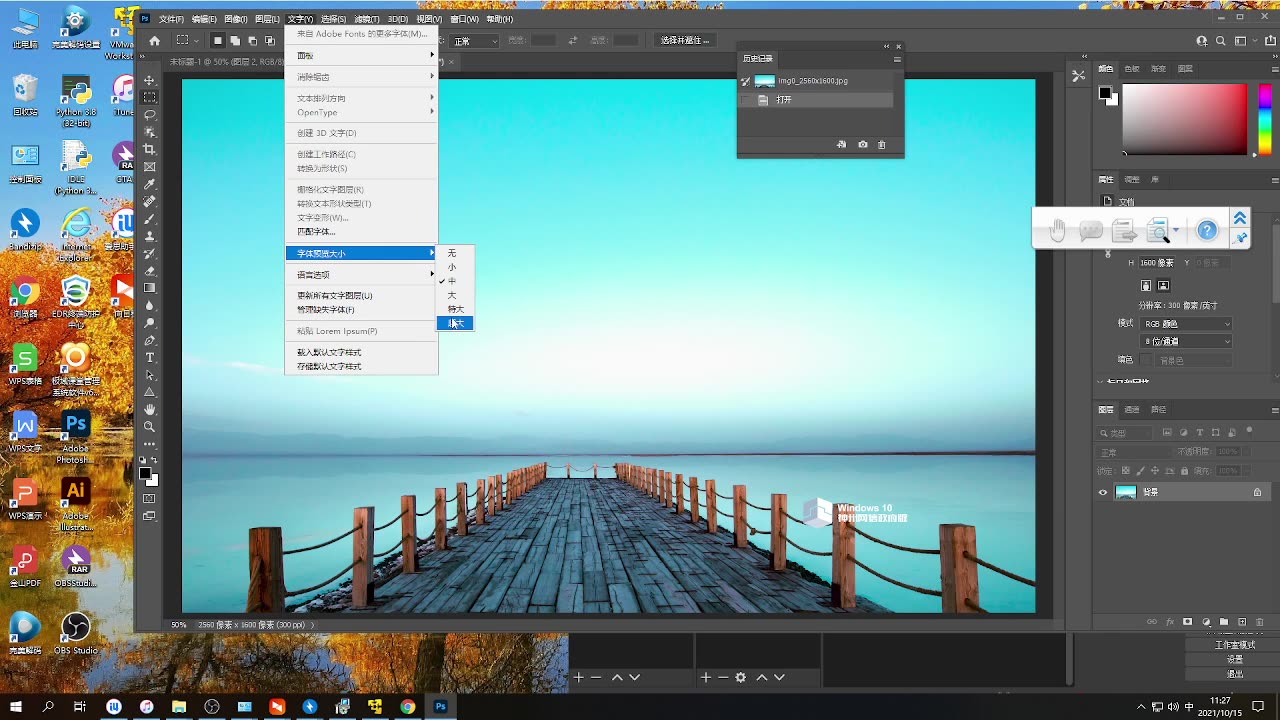Viewport: 1280px width, 720px height.
Task: Select the Lasso tool
Action: (x=150, y=115)
